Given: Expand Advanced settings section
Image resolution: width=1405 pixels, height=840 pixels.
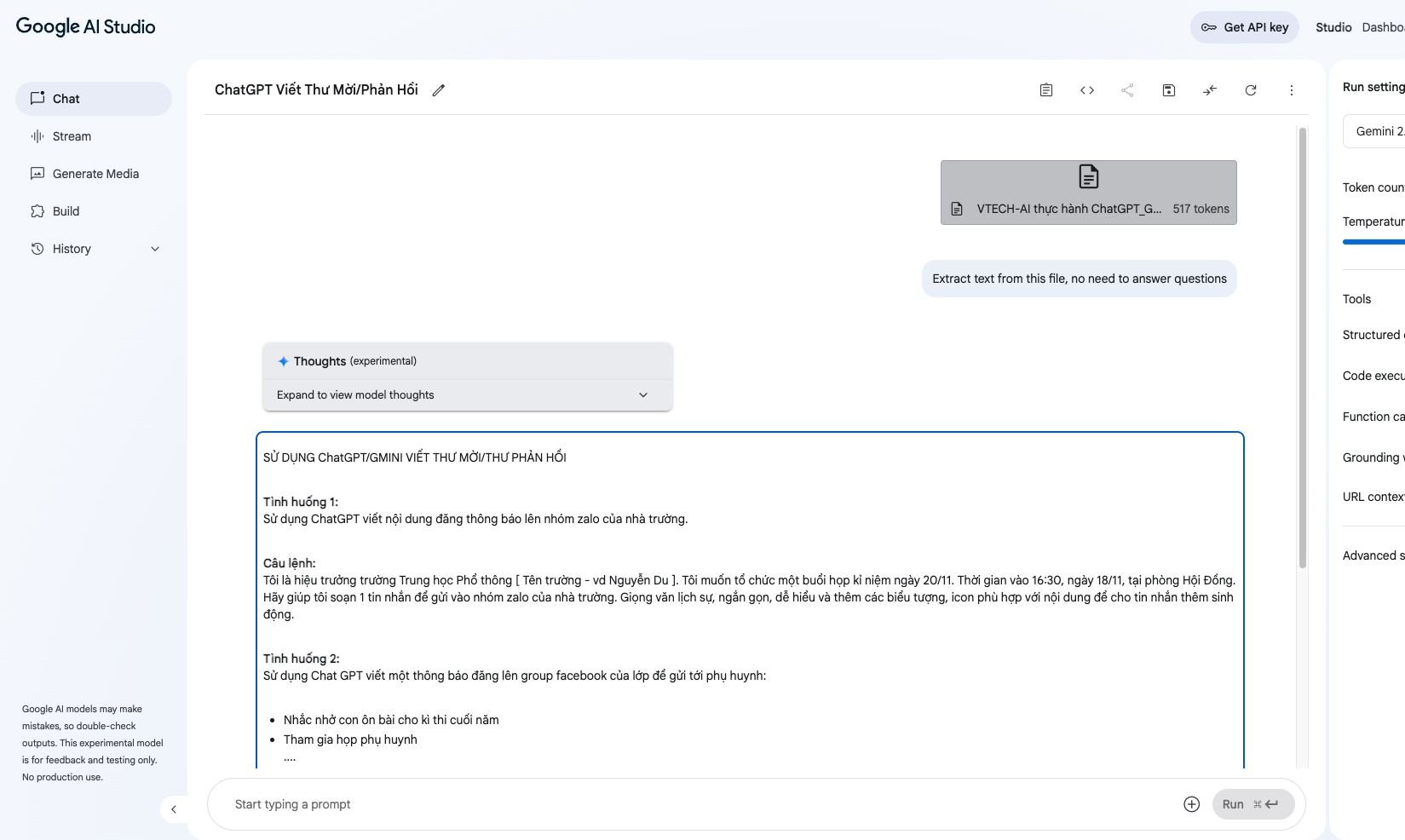Looking at the screenshot, I should pyautogui.click(x=1373, y=555).
